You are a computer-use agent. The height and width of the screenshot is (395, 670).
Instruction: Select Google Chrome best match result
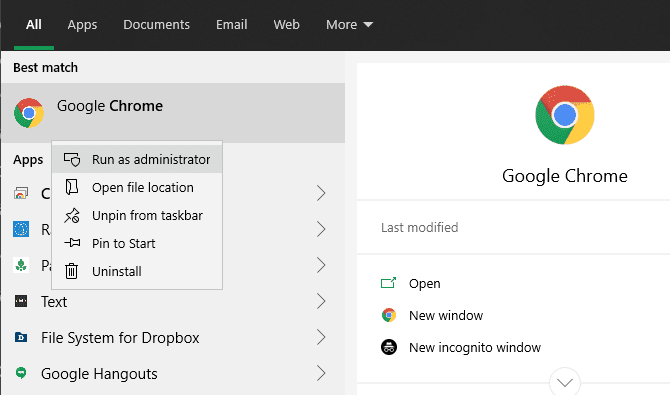click(x=173, y=113)
